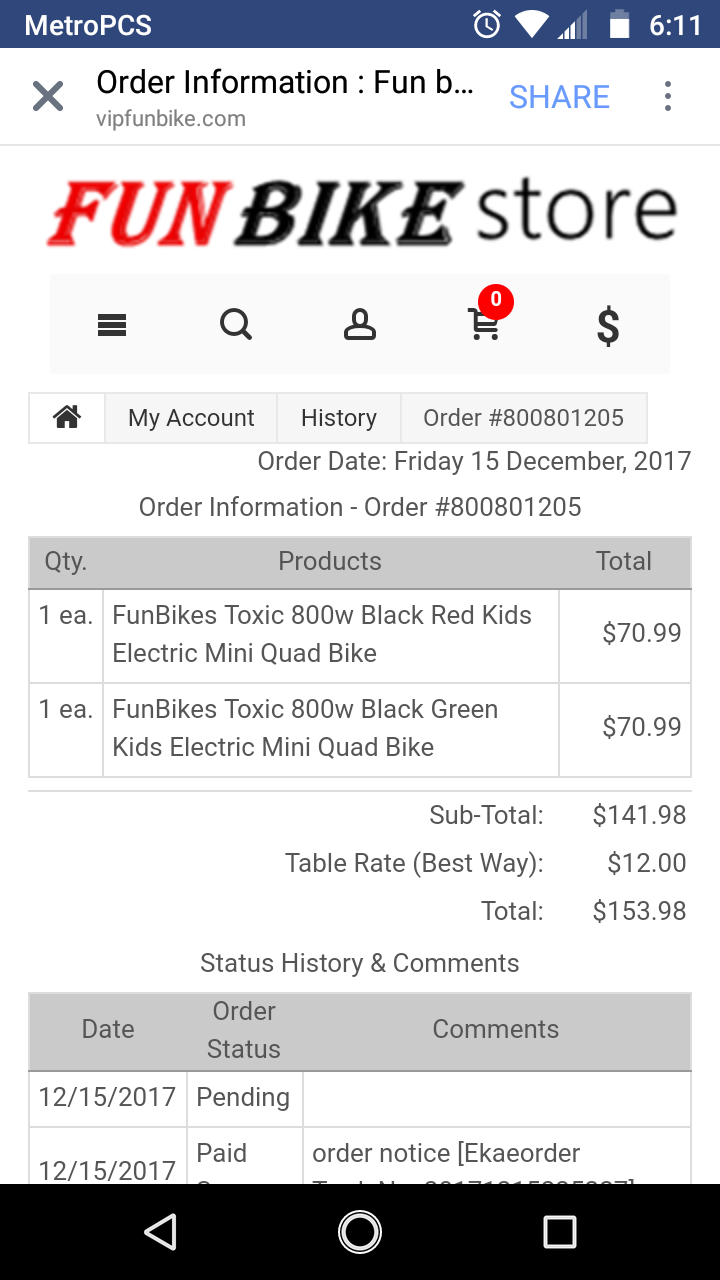
Task: Open Order #800801205 breadcrumb
Action: (x=524, y=417)
